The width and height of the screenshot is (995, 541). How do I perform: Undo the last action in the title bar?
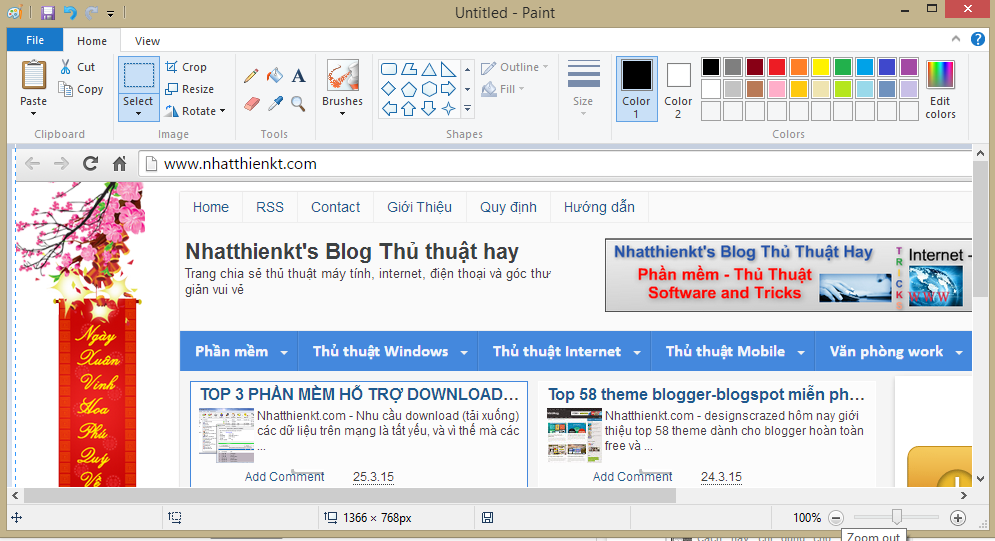pos(70,13)
